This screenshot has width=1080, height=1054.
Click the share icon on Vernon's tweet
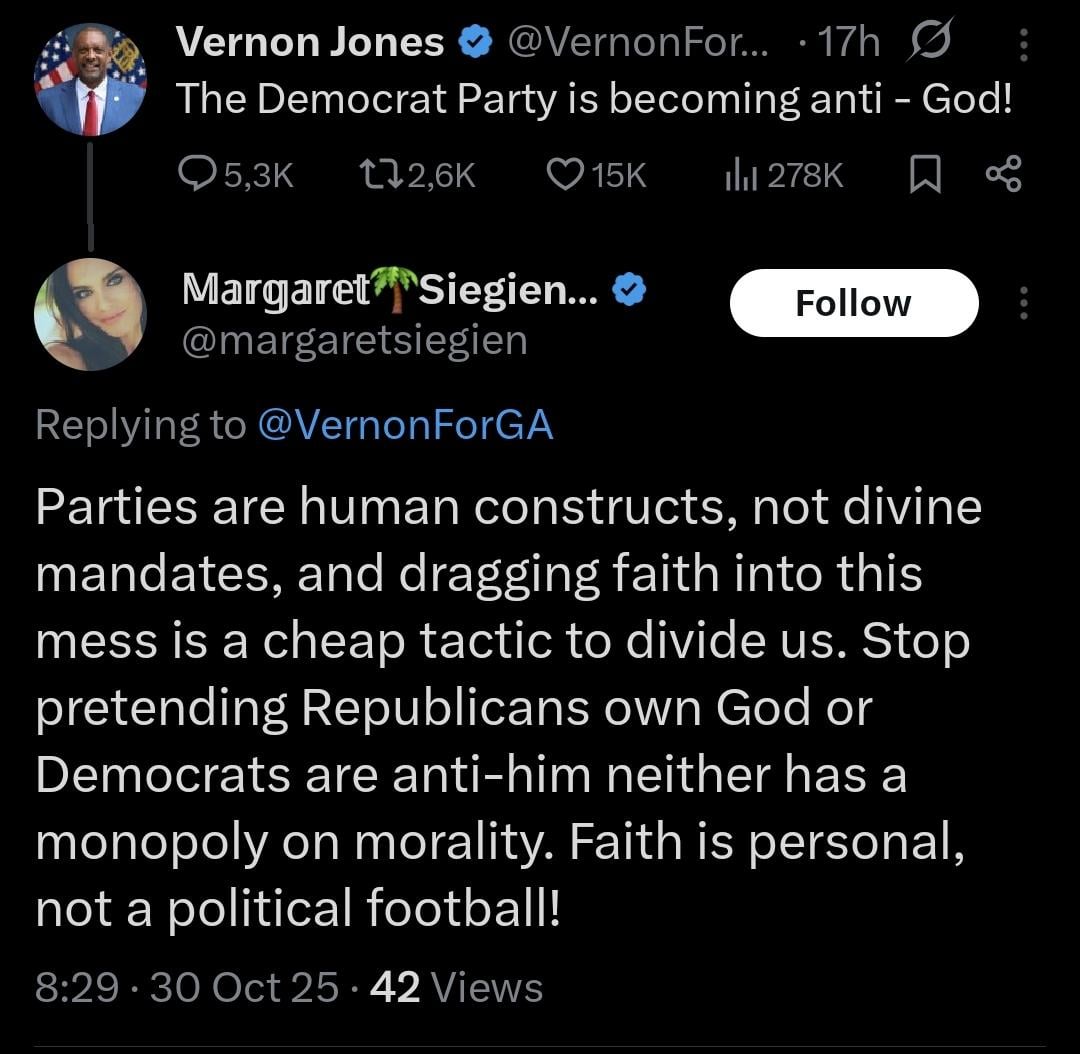click(1003, 176)
